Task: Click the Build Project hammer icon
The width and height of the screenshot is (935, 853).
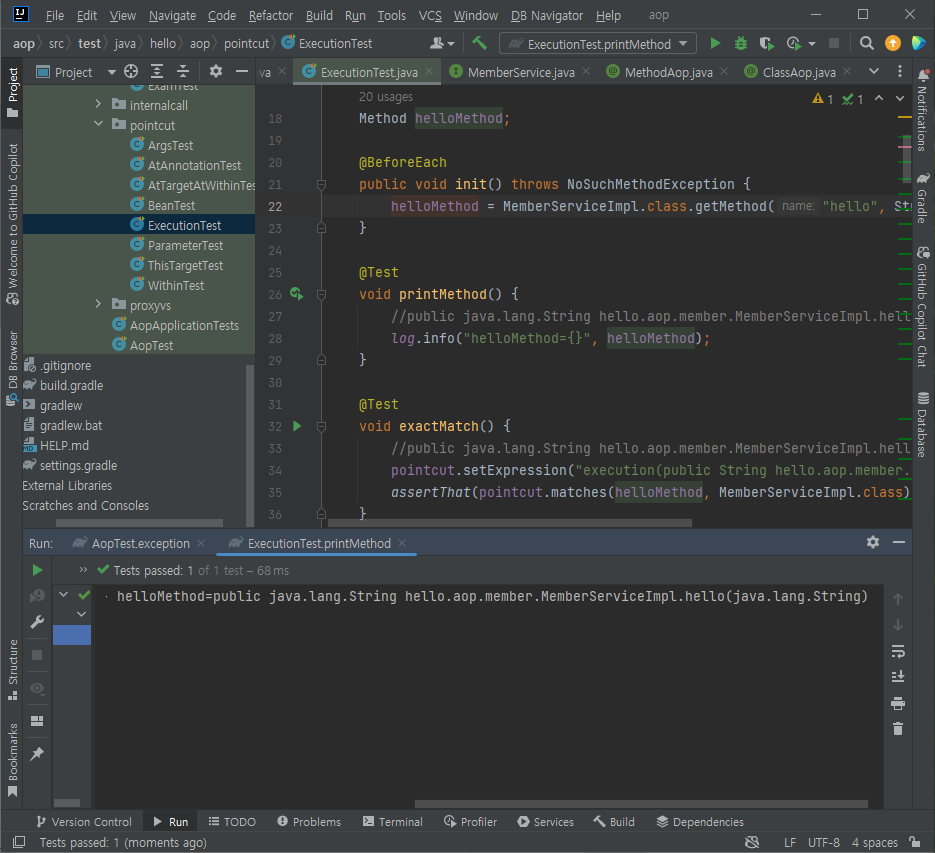Action: coord(480,44)
